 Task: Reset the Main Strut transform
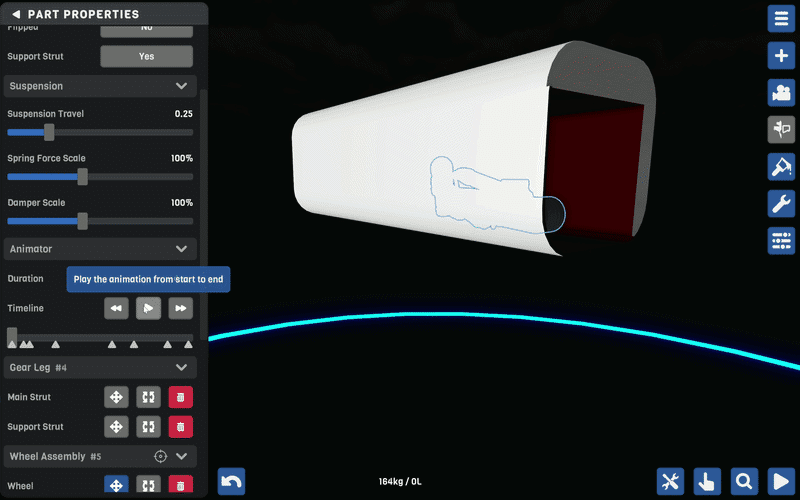pos(148,397)
